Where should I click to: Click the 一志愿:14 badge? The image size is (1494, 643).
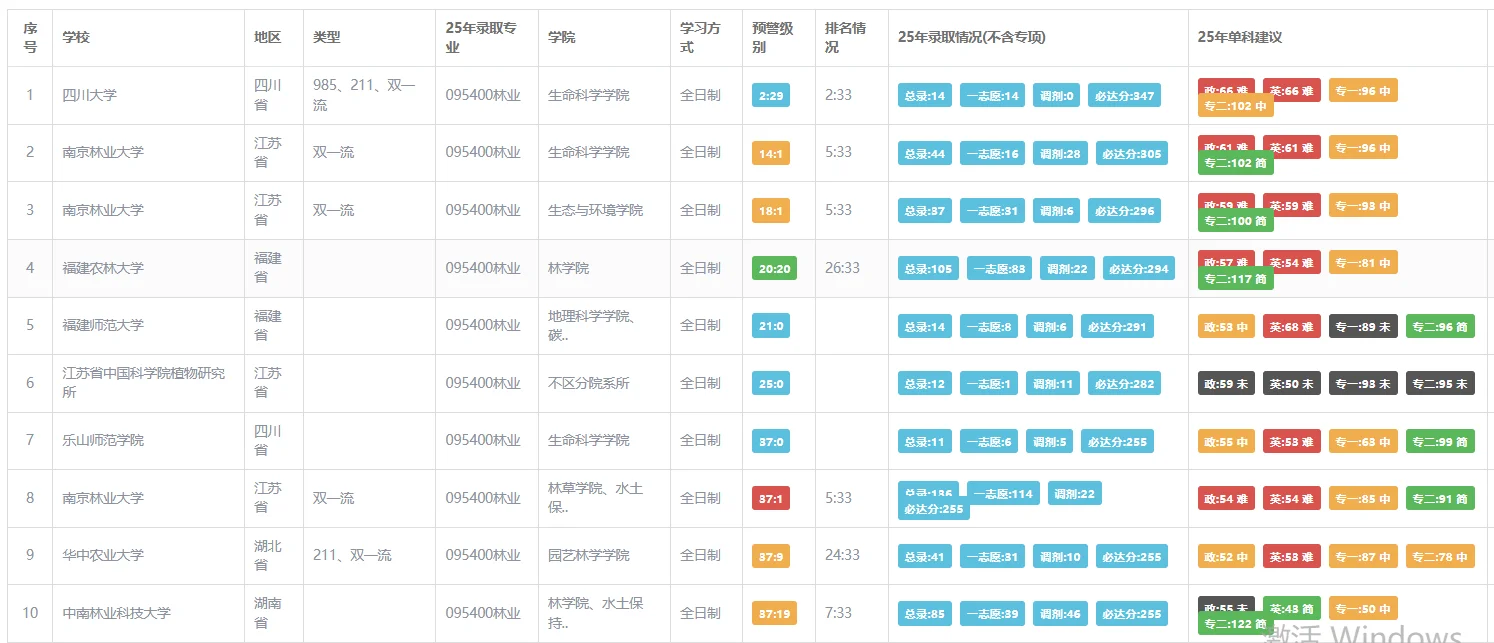point(992,96)
